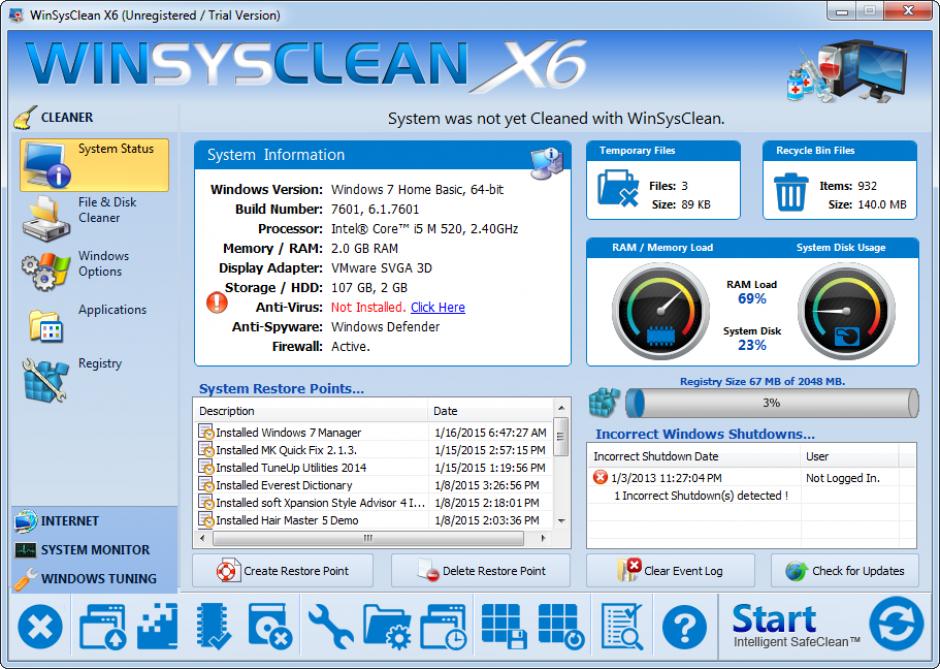
Task: Expand the SYSTEM MONITOR category
Action: [95, 550]
